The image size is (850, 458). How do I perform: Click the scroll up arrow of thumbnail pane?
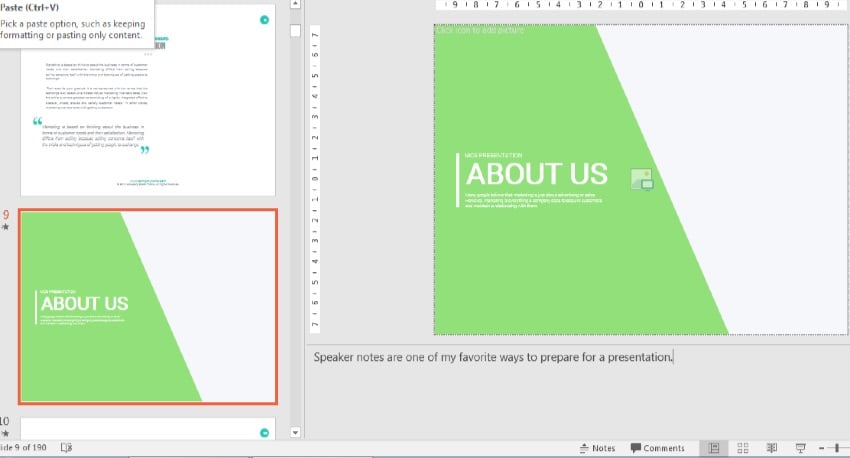[x=295, y=4]
